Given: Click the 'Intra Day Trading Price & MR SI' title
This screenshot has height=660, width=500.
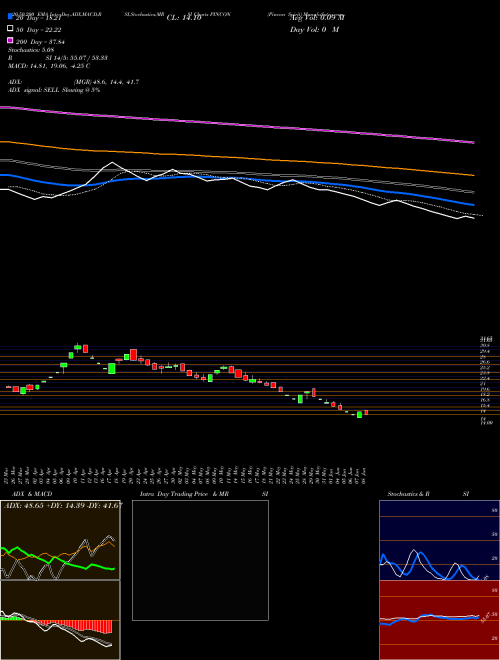Looking at the screenshot, I should [x=204, y=494].
